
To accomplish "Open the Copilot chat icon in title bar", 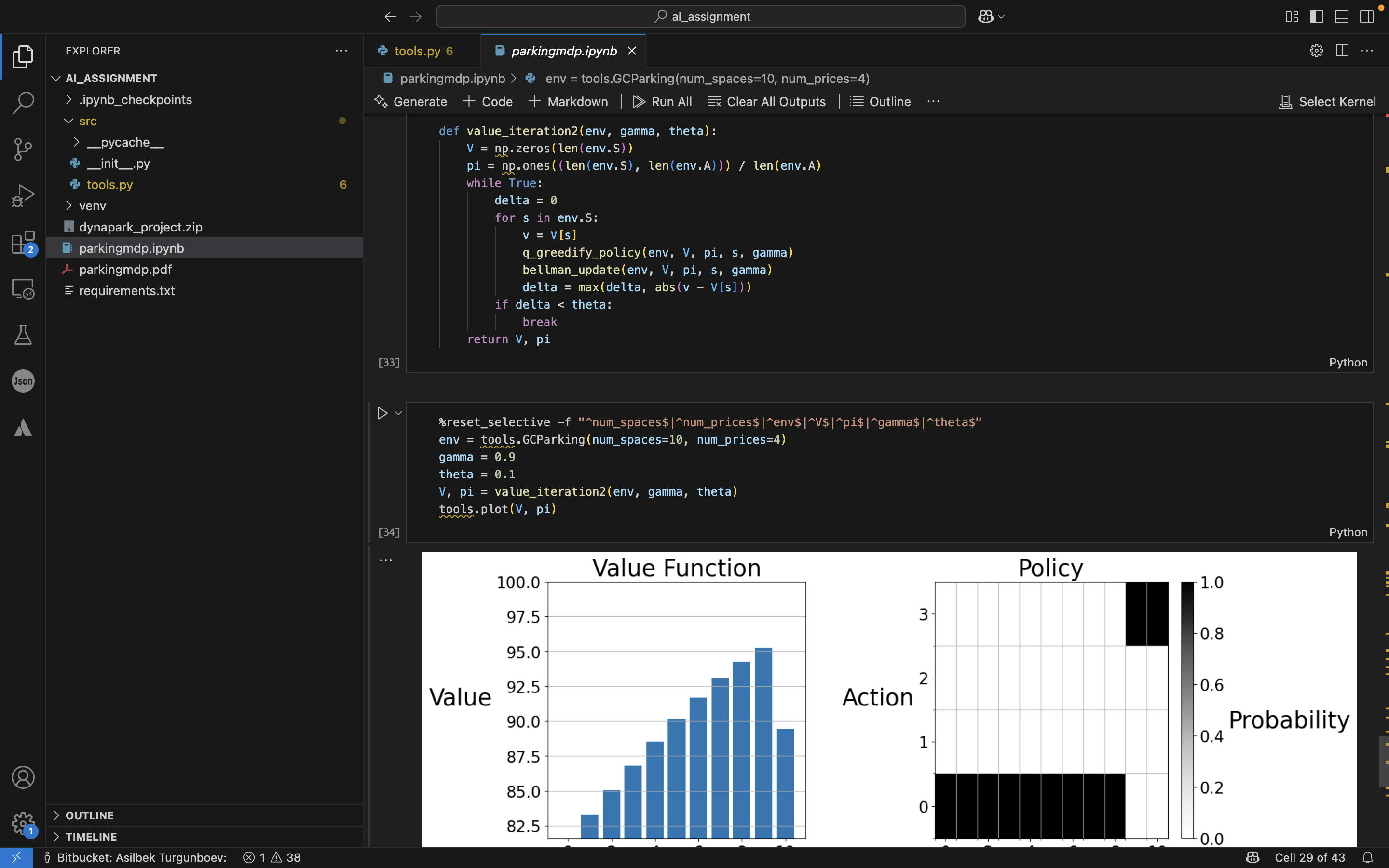I will point(985,17).
